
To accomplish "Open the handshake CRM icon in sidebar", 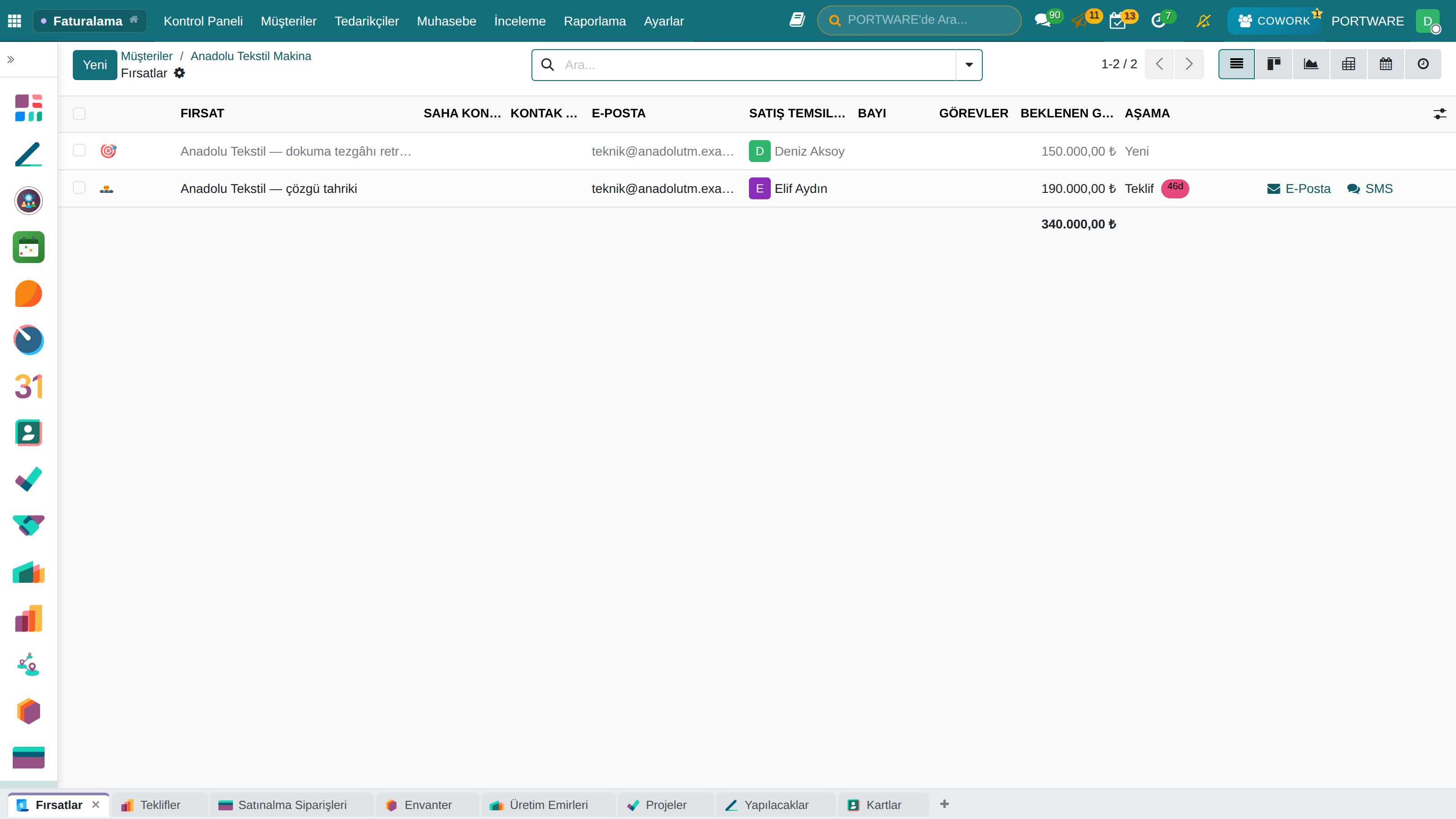I will click(28, 526).
